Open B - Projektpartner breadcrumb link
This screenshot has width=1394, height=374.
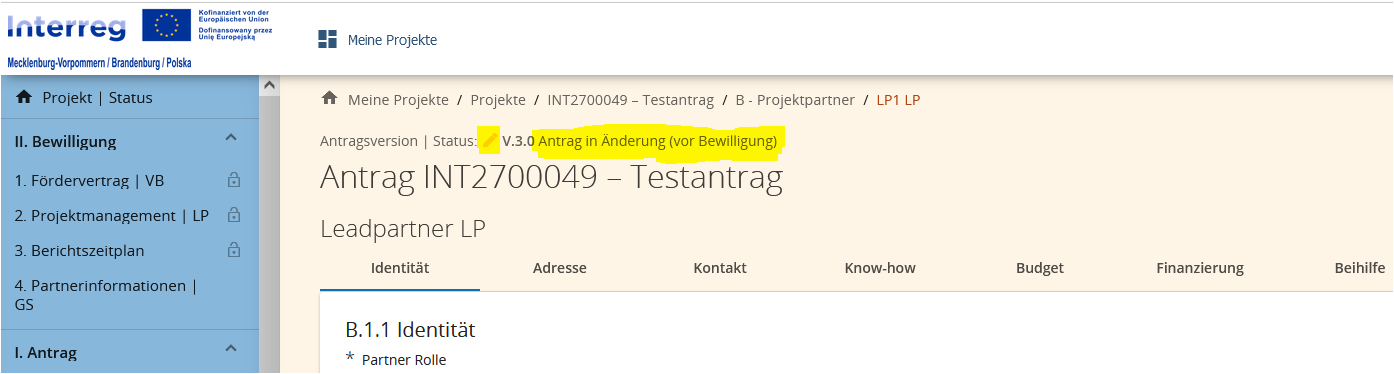[795, 100]
